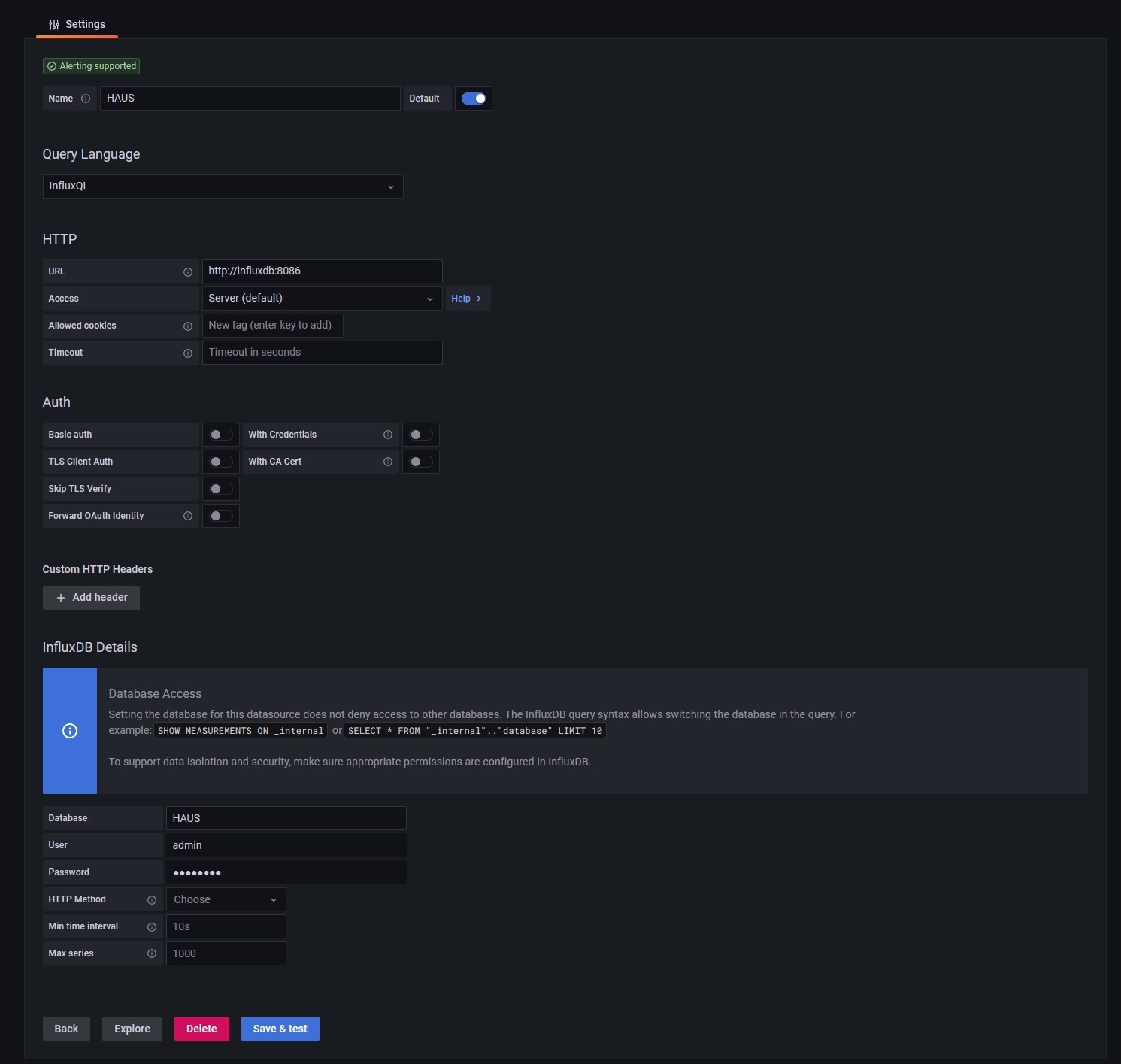The width and height of the screenshot is (1121, 1064).
Task: Select the Settings tab
Action: (77, 24)
